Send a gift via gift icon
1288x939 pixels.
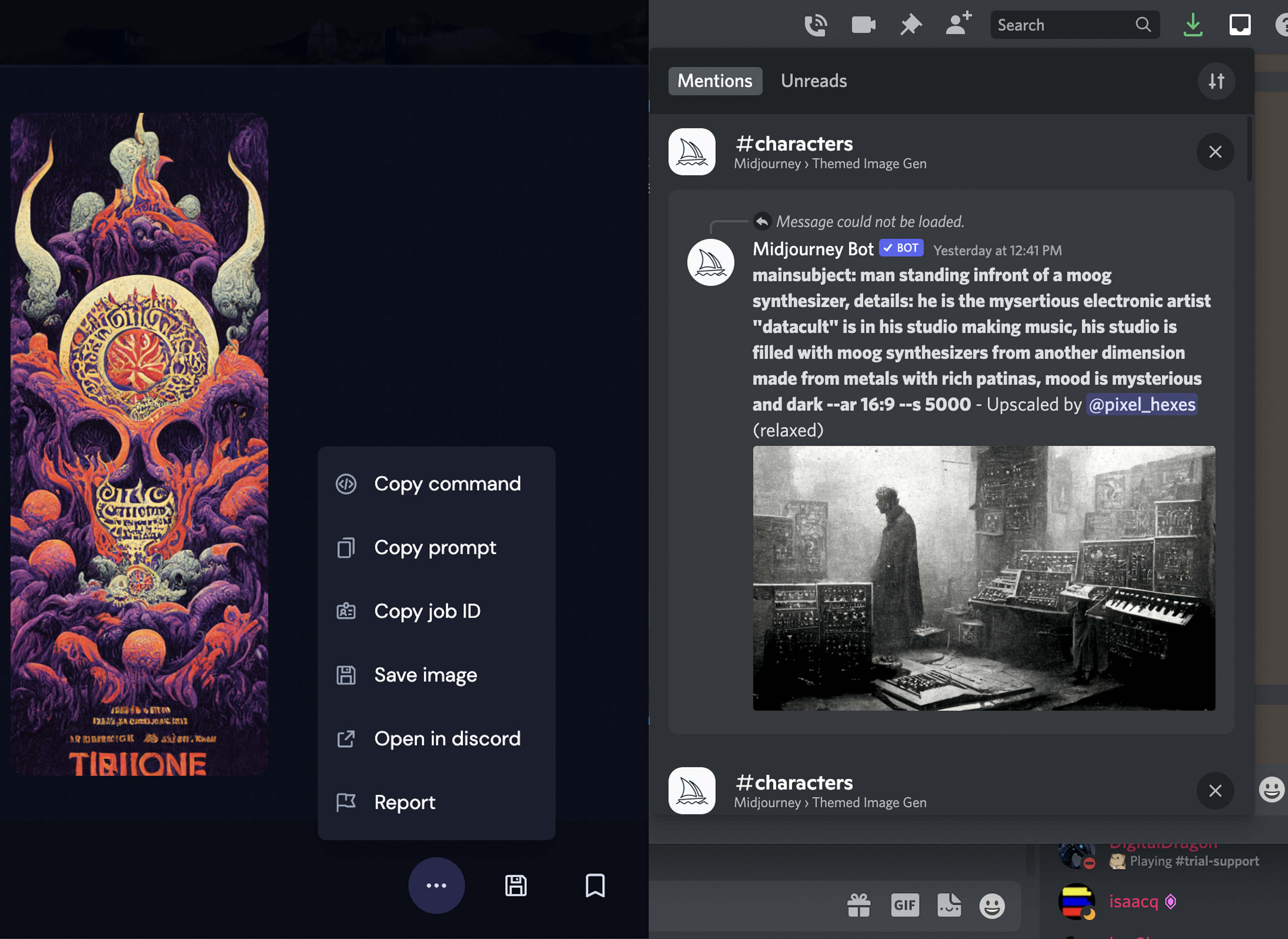coord(859,905)
